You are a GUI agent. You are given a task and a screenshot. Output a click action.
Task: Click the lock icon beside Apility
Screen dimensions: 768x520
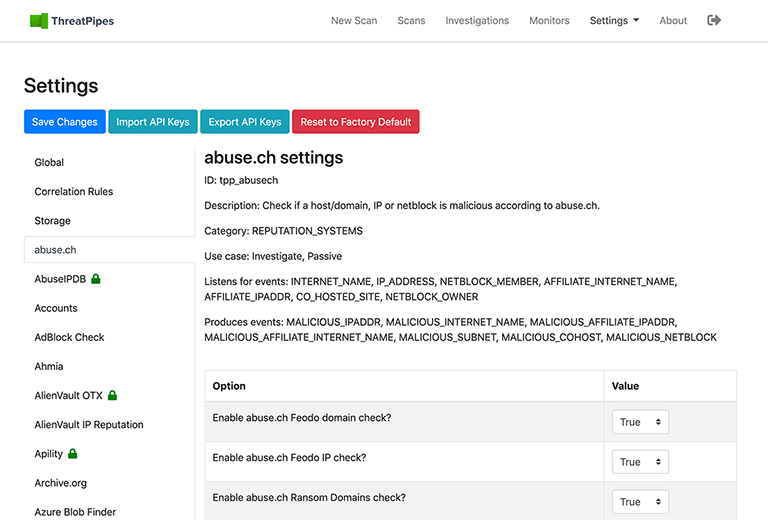click(x=73, y=454)
